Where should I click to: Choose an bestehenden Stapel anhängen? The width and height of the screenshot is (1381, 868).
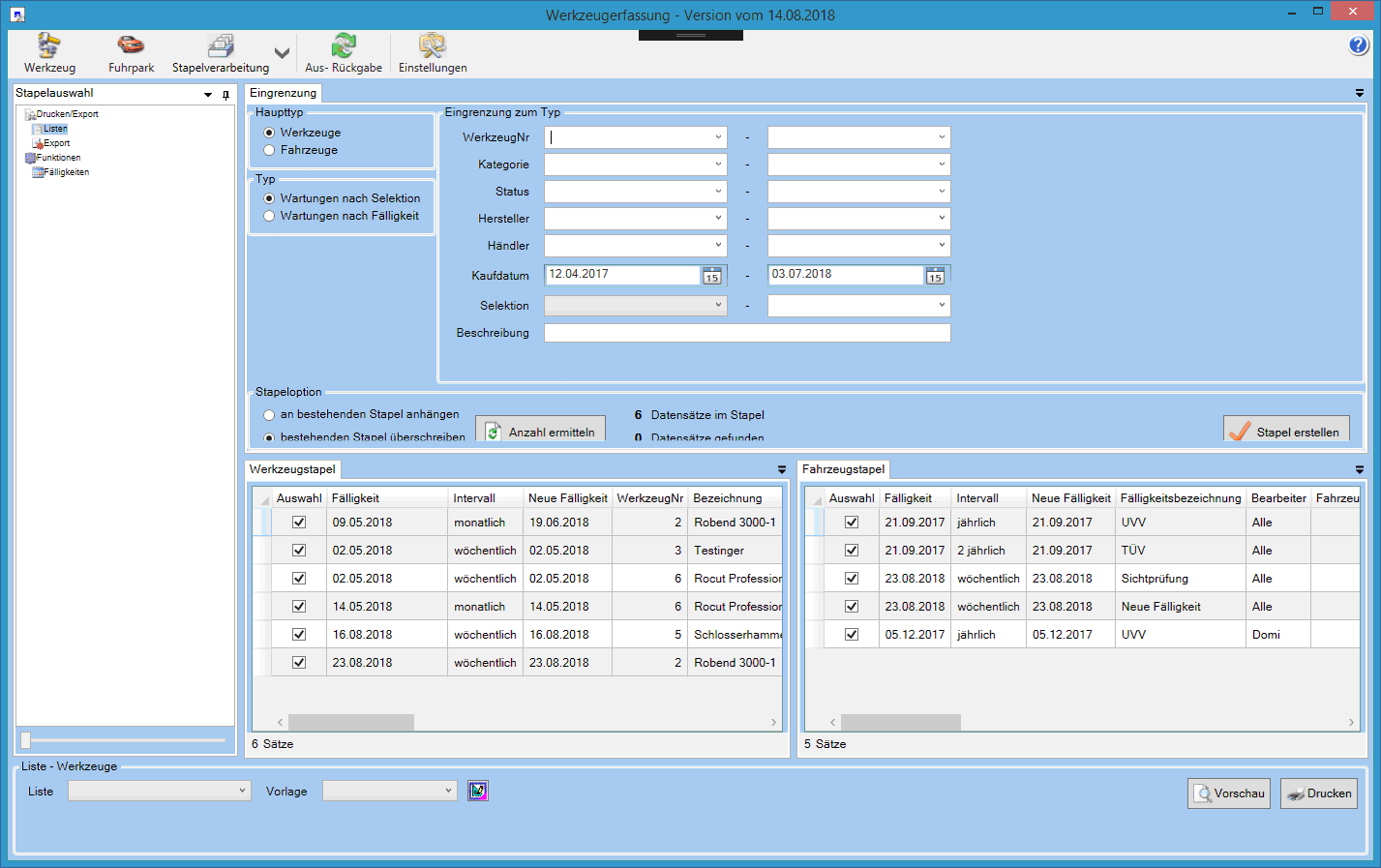(269, 414)
